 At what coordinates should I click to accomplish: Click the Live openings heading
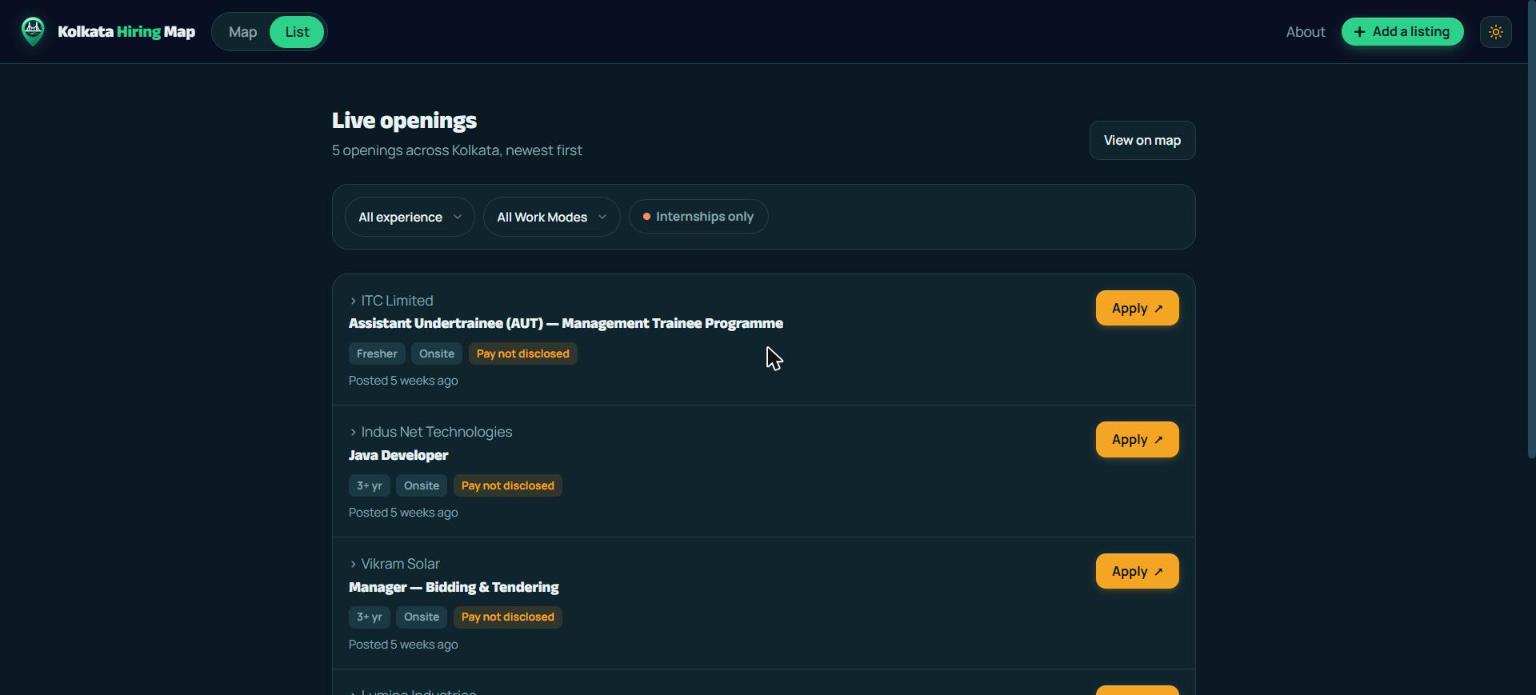tap(404, 121)
